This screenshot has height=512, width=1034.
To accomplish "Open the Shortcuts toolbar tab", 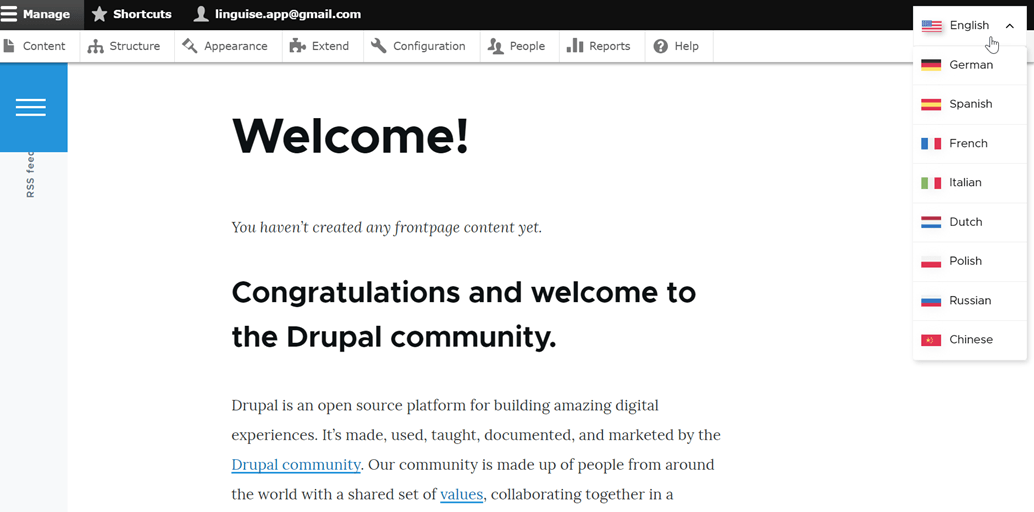I will pyautogui.click(x=132, y=15).
